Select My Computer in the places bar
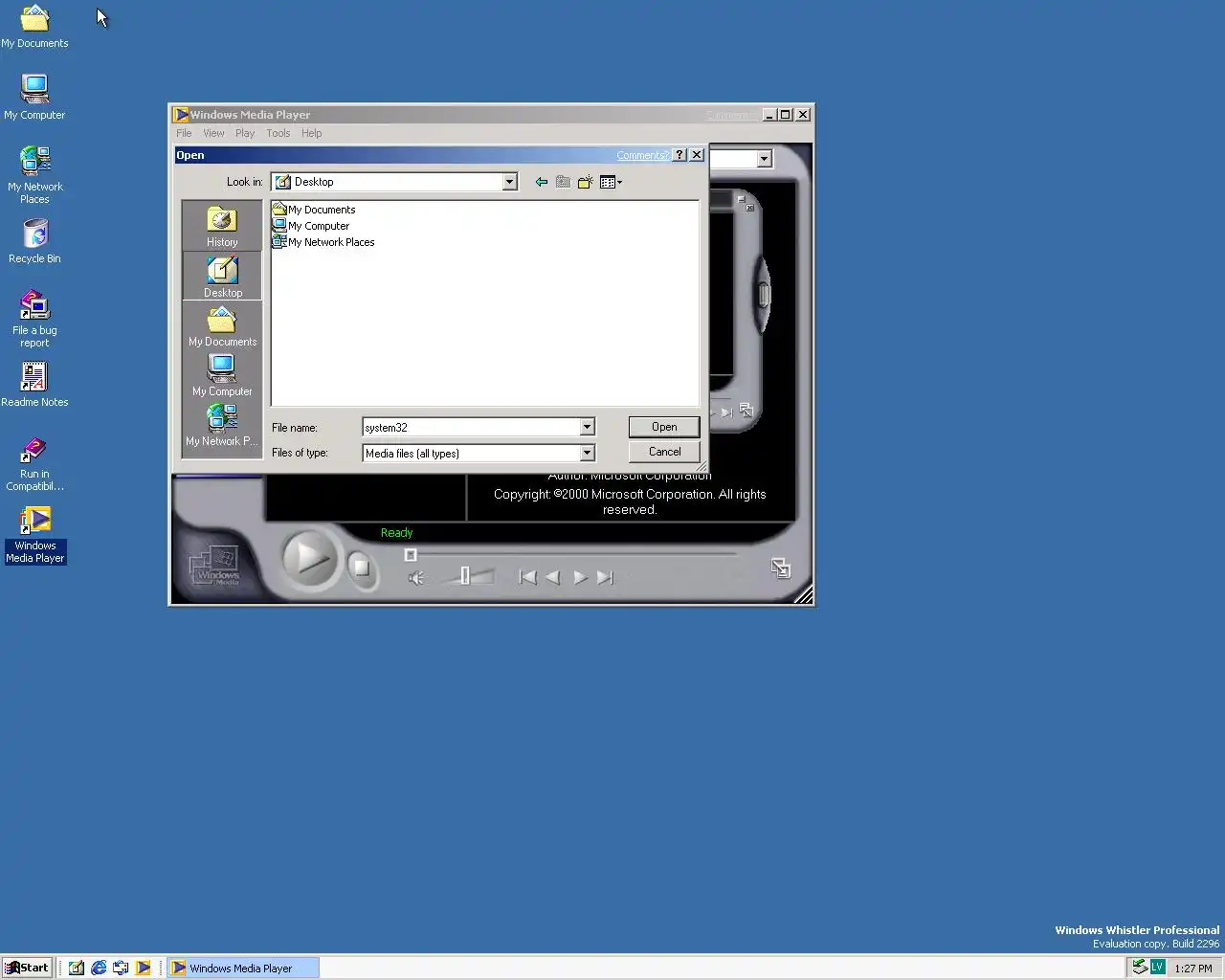The height and width of the screenshot is (980, 1225). pos(222,376)
